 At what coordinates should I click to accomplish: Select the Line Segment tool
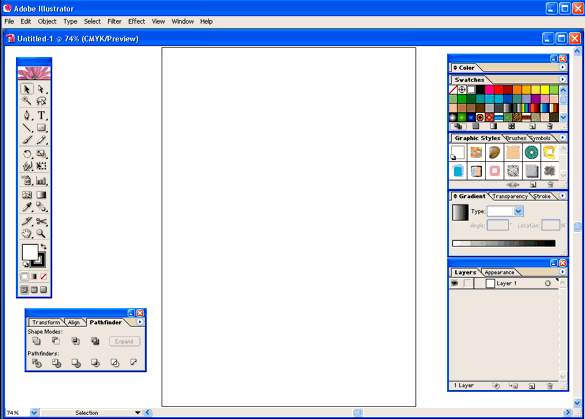pos(26,128)
